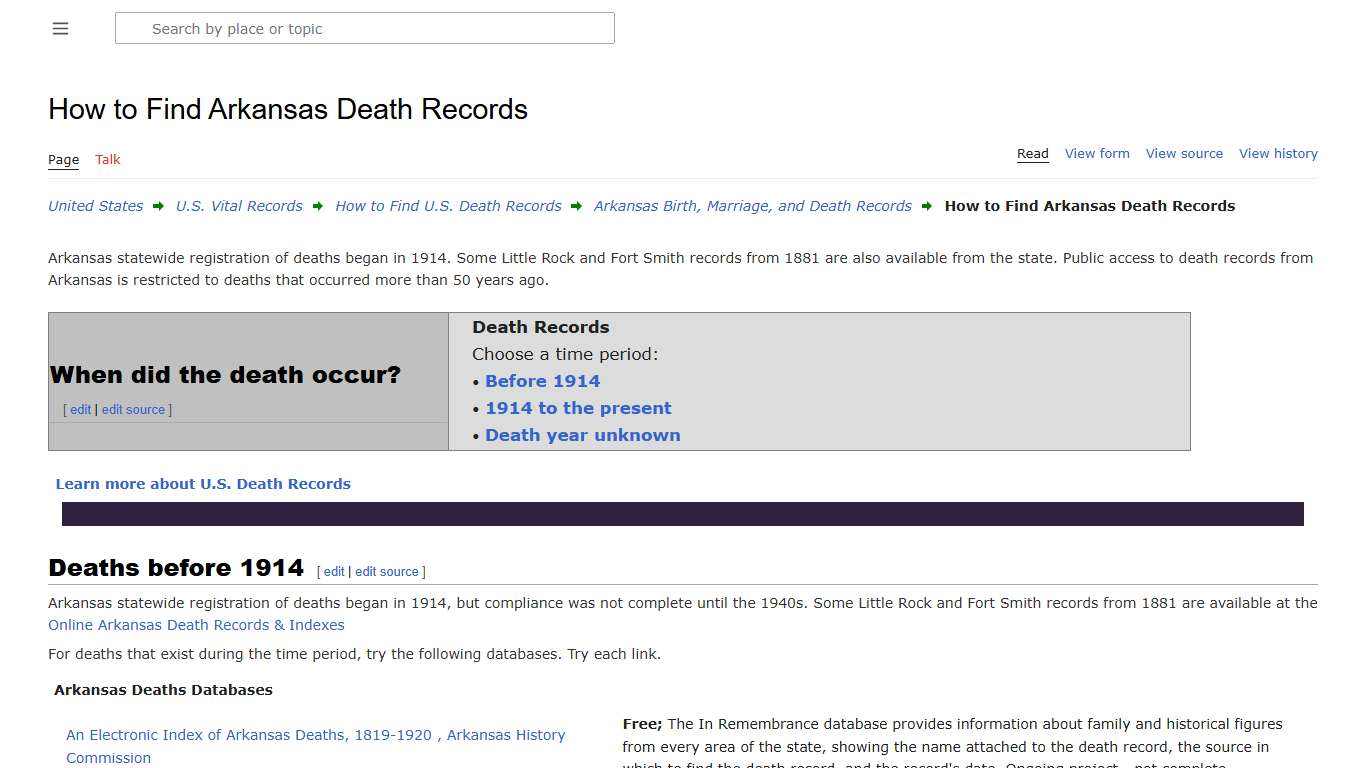1366x768 pixels.
Task: Click the search magnifier in the search bar
Action: pos(133,28)
